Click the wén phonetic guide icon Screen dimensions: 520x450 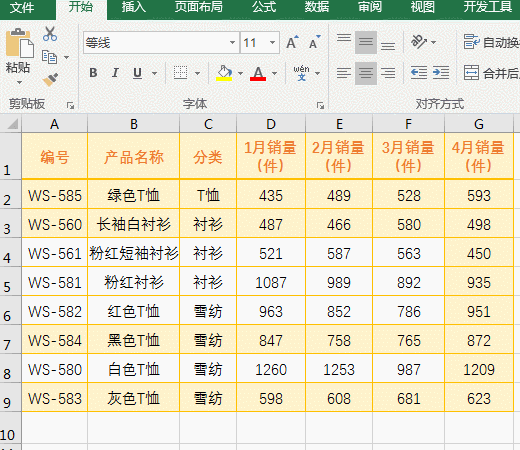point(301,73)
